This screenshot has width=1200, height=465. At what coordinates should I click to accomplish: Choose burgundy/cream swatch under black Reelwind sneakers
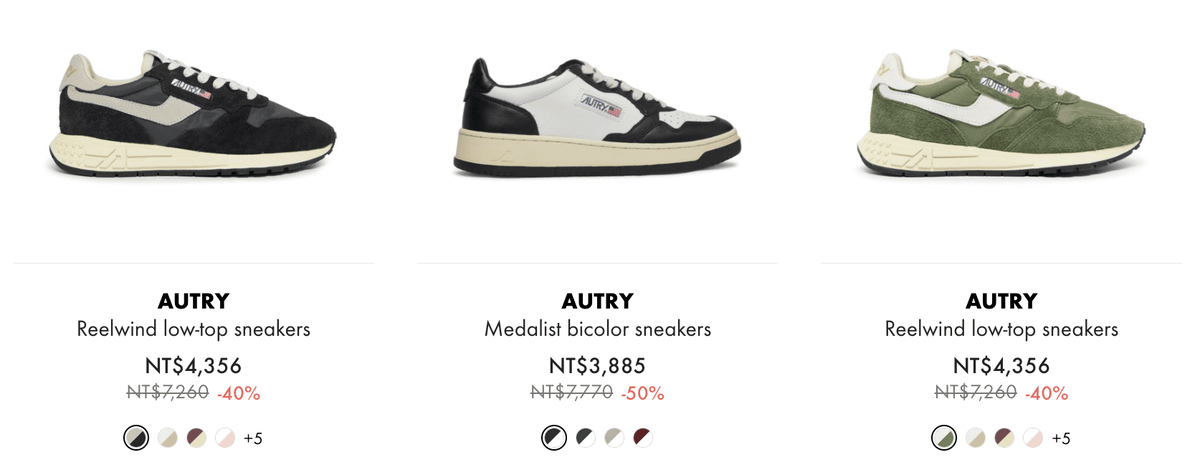196,438
